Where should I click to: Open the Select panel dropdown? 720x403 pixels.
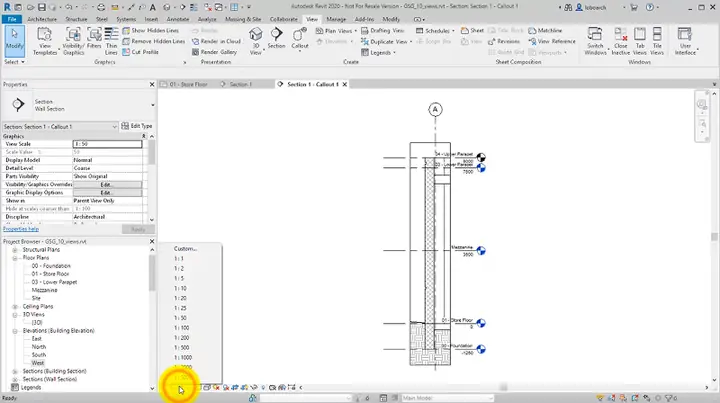tap(14, 62)
